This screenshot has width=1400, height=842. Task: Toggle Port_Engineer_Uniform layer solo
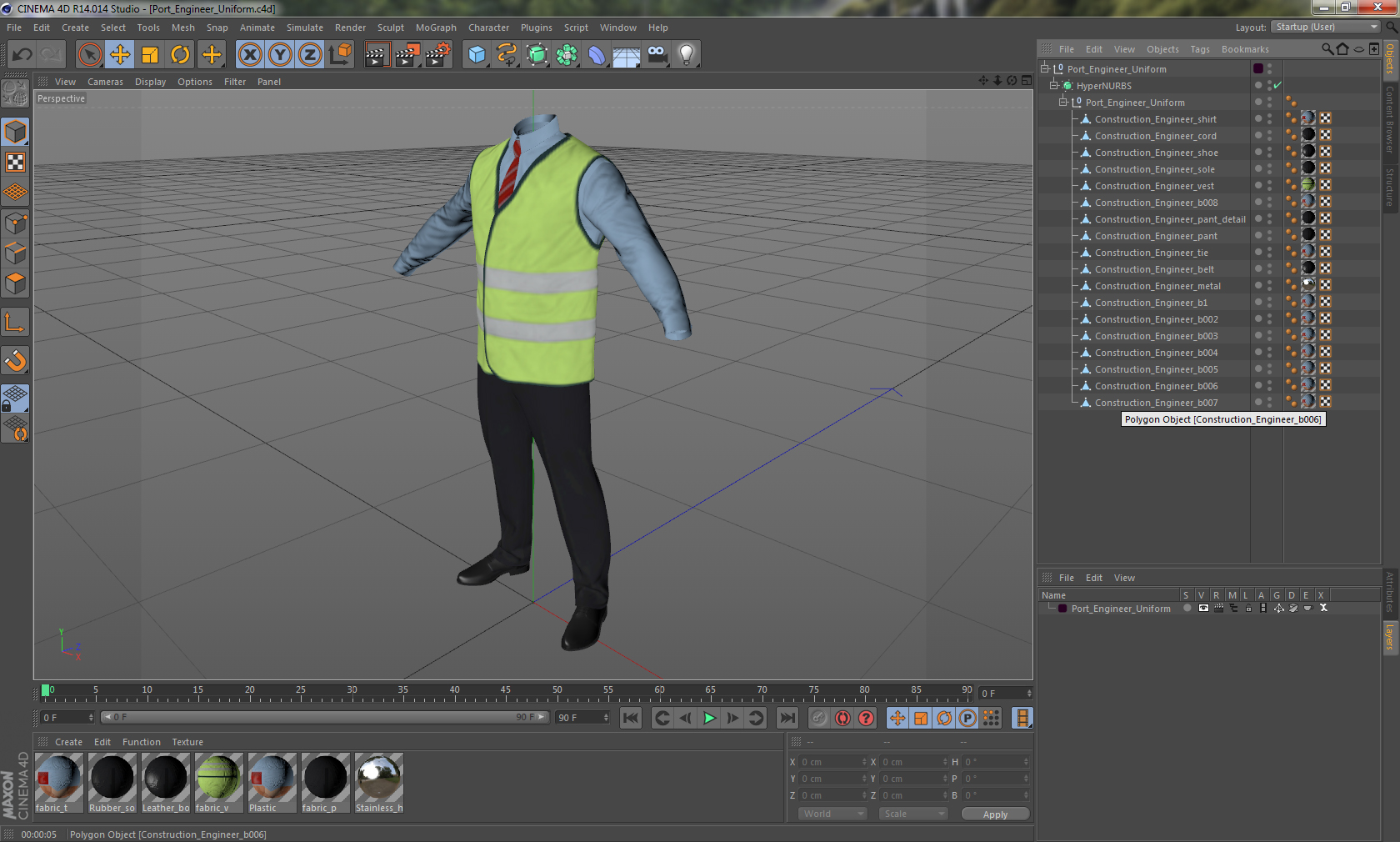click(1187, 608)
